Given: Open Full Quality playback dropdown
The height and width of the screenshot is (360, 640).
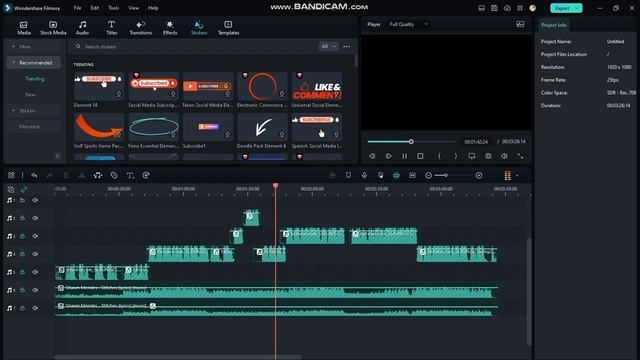Looking at the screenshot, I should [409, 24].
